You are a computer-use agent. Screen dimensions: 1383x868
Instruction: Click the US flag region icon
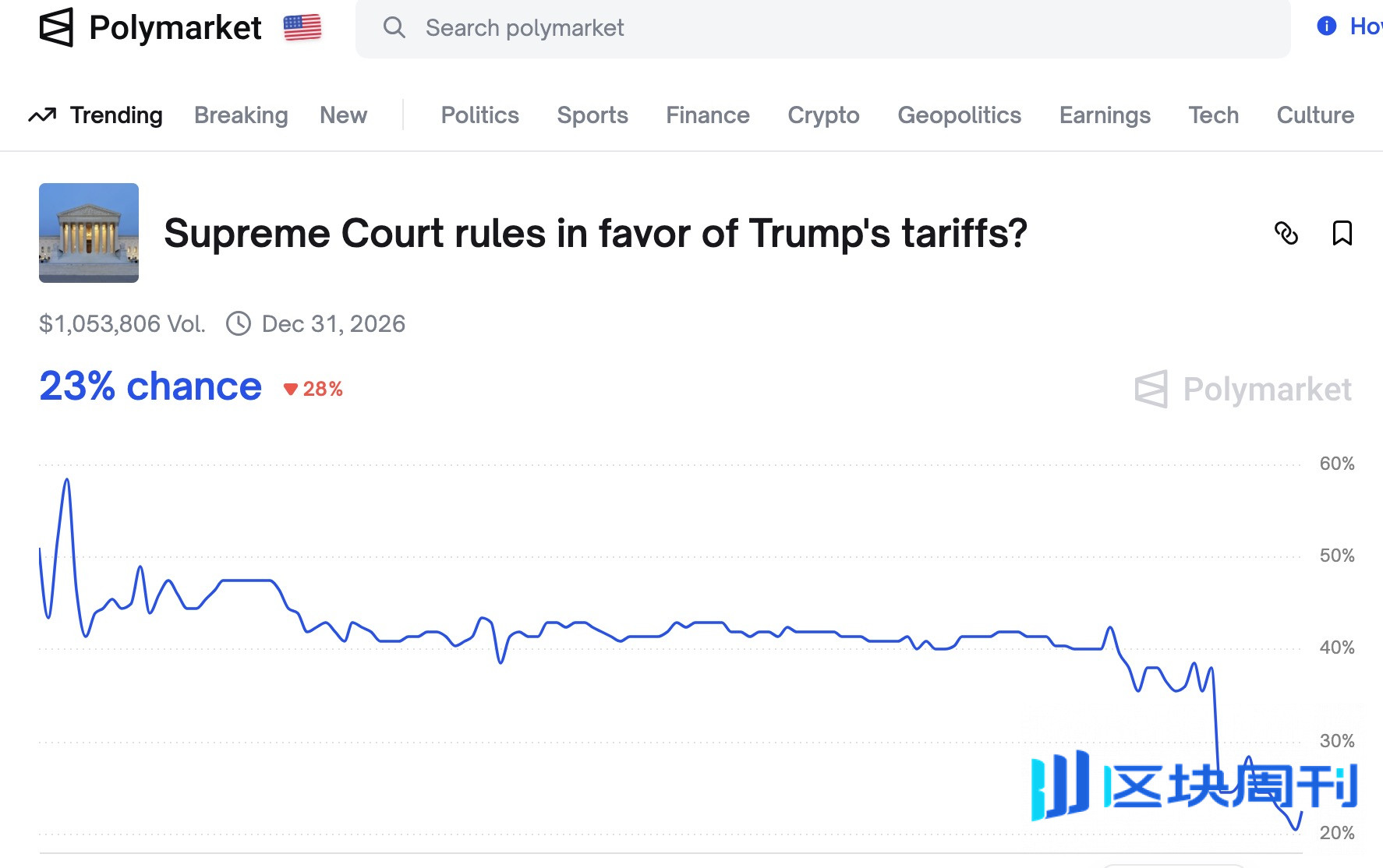pos(302,28)
